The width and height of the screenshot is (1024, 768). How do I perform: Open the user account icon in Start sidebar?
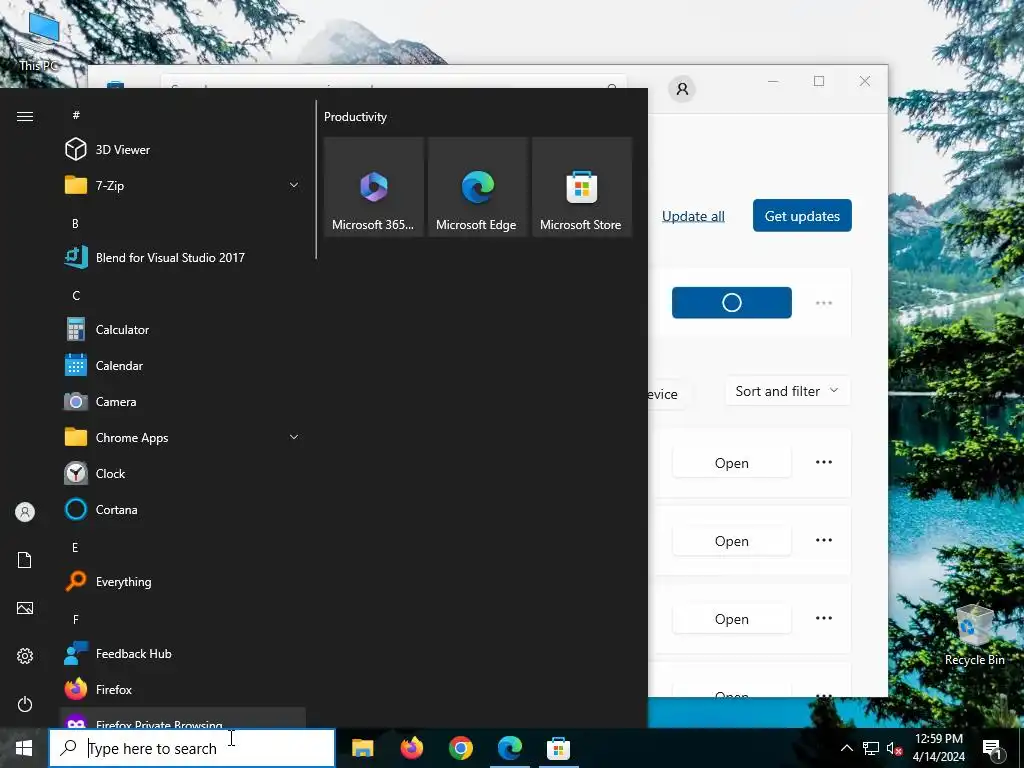pyautogui.click(x=25, y=512)
